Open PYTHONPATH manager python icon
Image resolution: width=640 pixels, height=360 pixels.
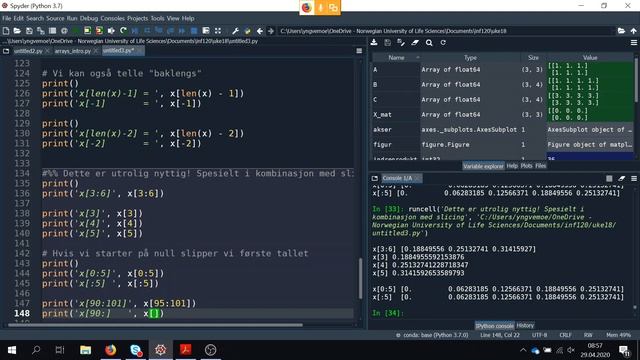pyautogui.click(x=247, y=31)
